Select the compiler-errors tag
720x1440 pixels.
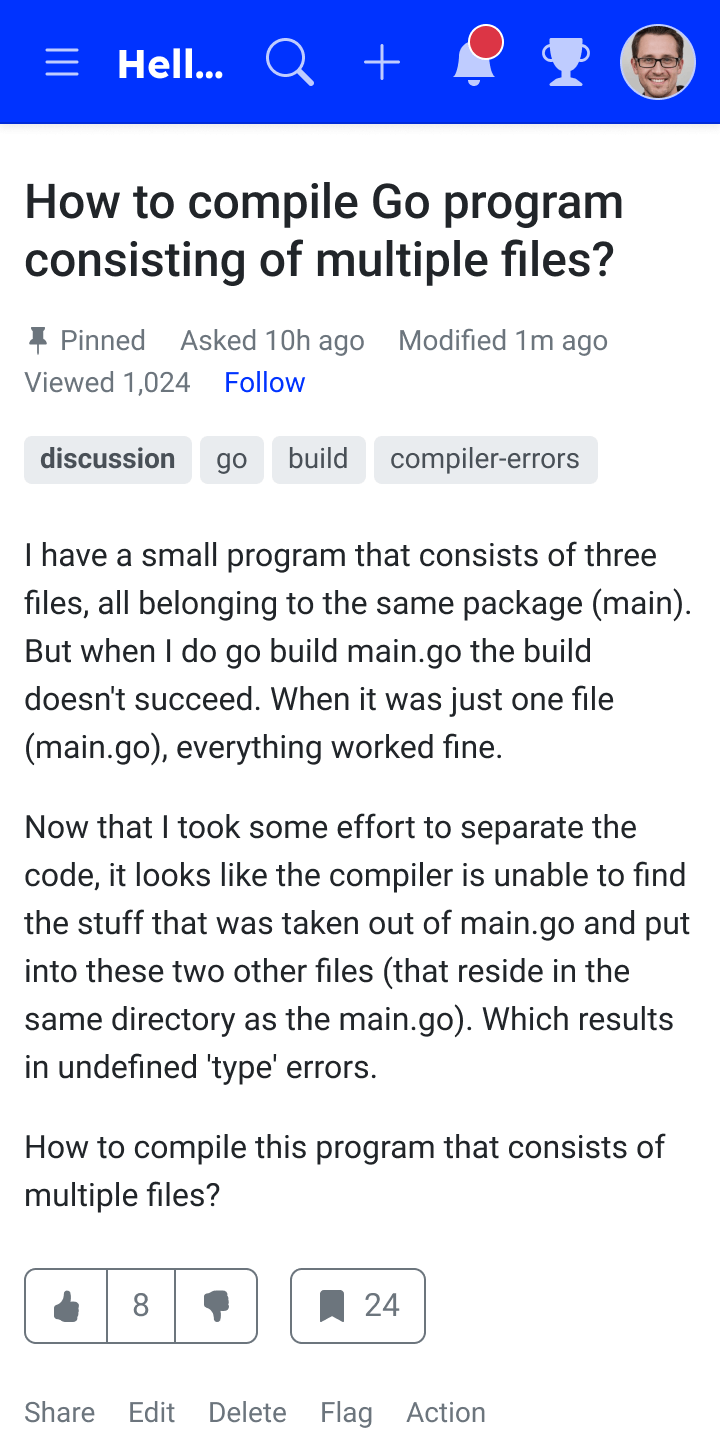click(x=486, y=459)
